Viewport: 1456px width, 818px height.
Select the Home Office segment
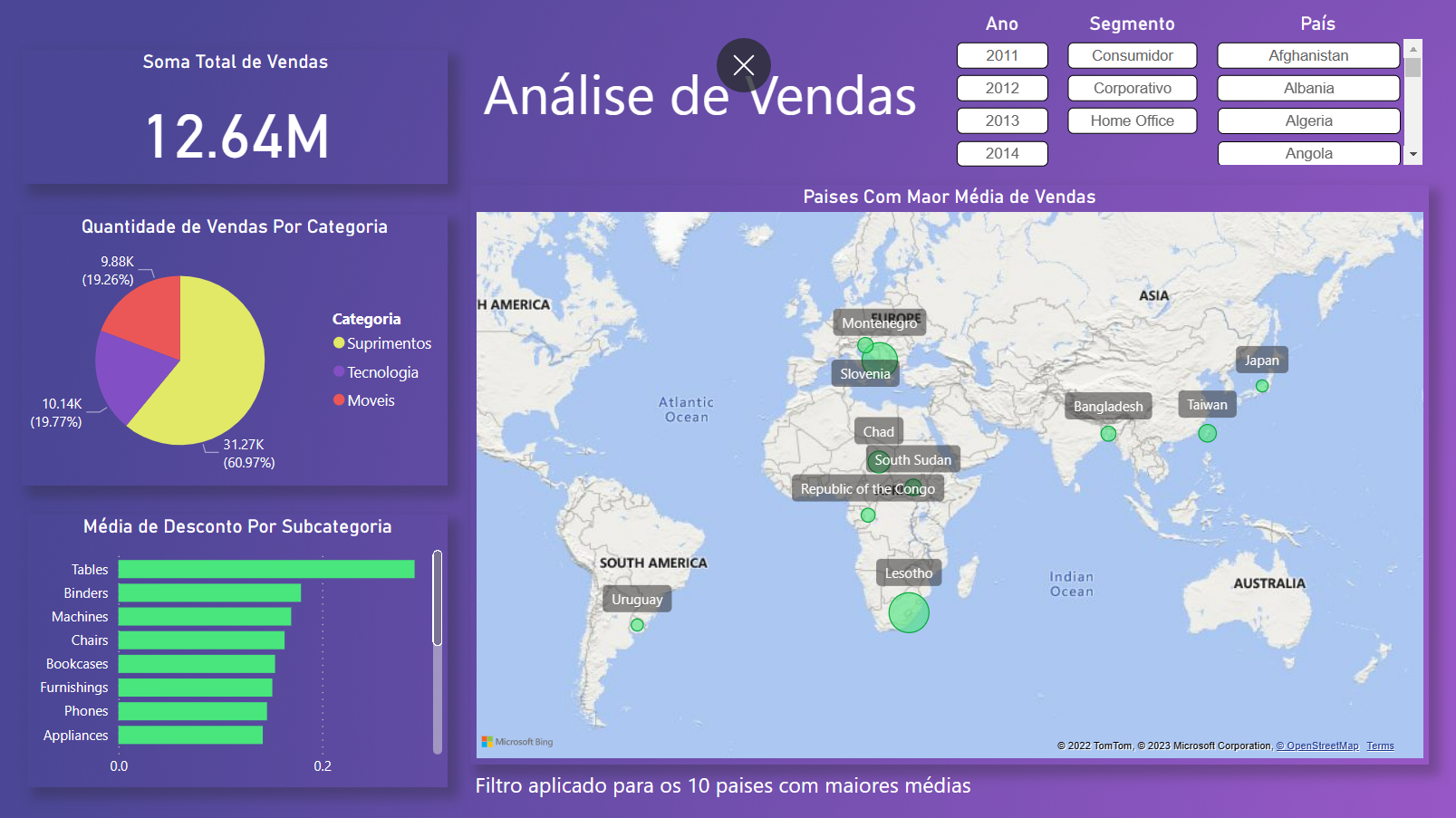1132,120
